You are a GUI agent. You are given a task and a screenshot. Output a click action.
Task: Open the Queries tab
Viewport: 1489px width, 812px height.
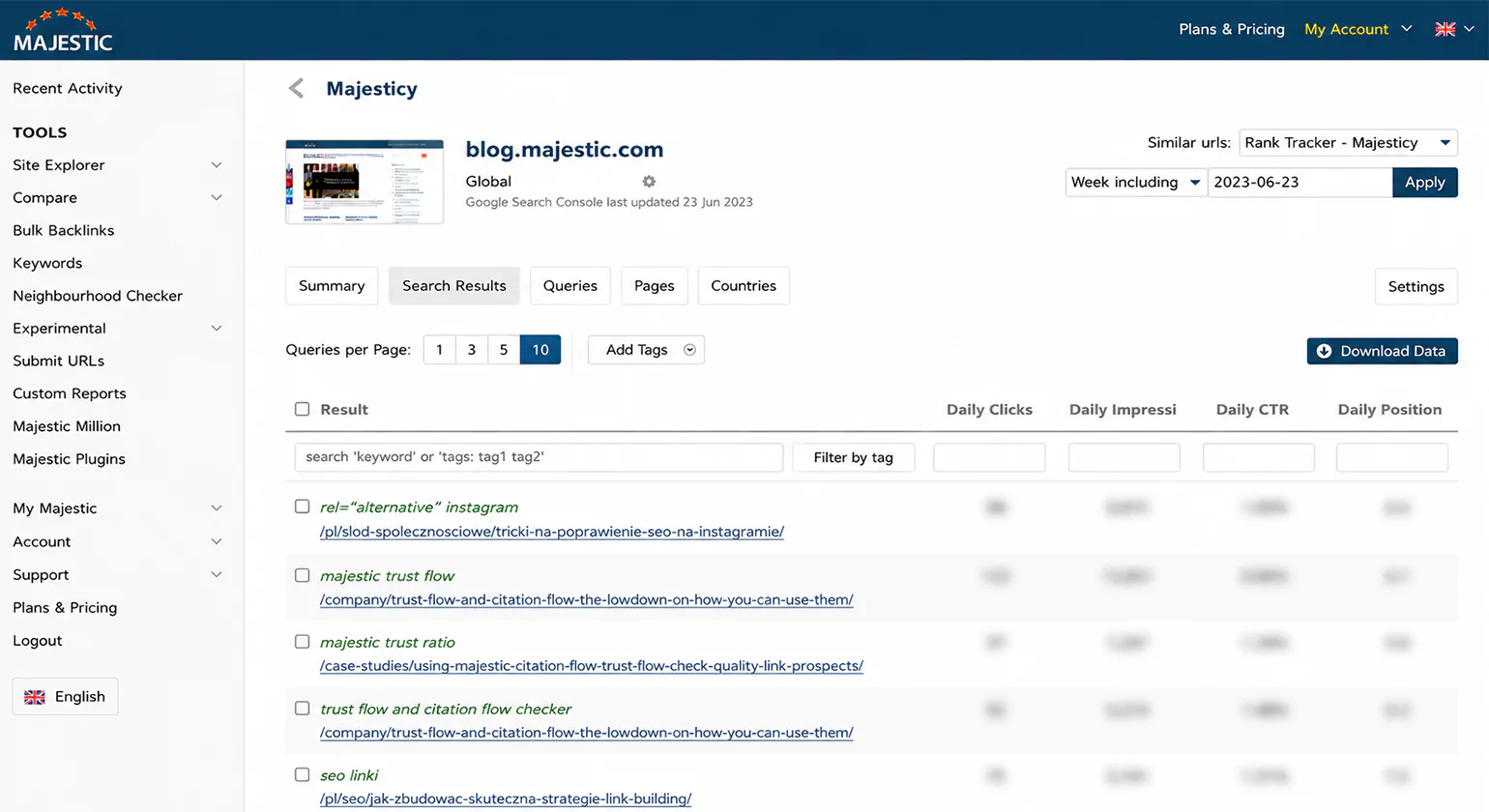click(570, 286)
